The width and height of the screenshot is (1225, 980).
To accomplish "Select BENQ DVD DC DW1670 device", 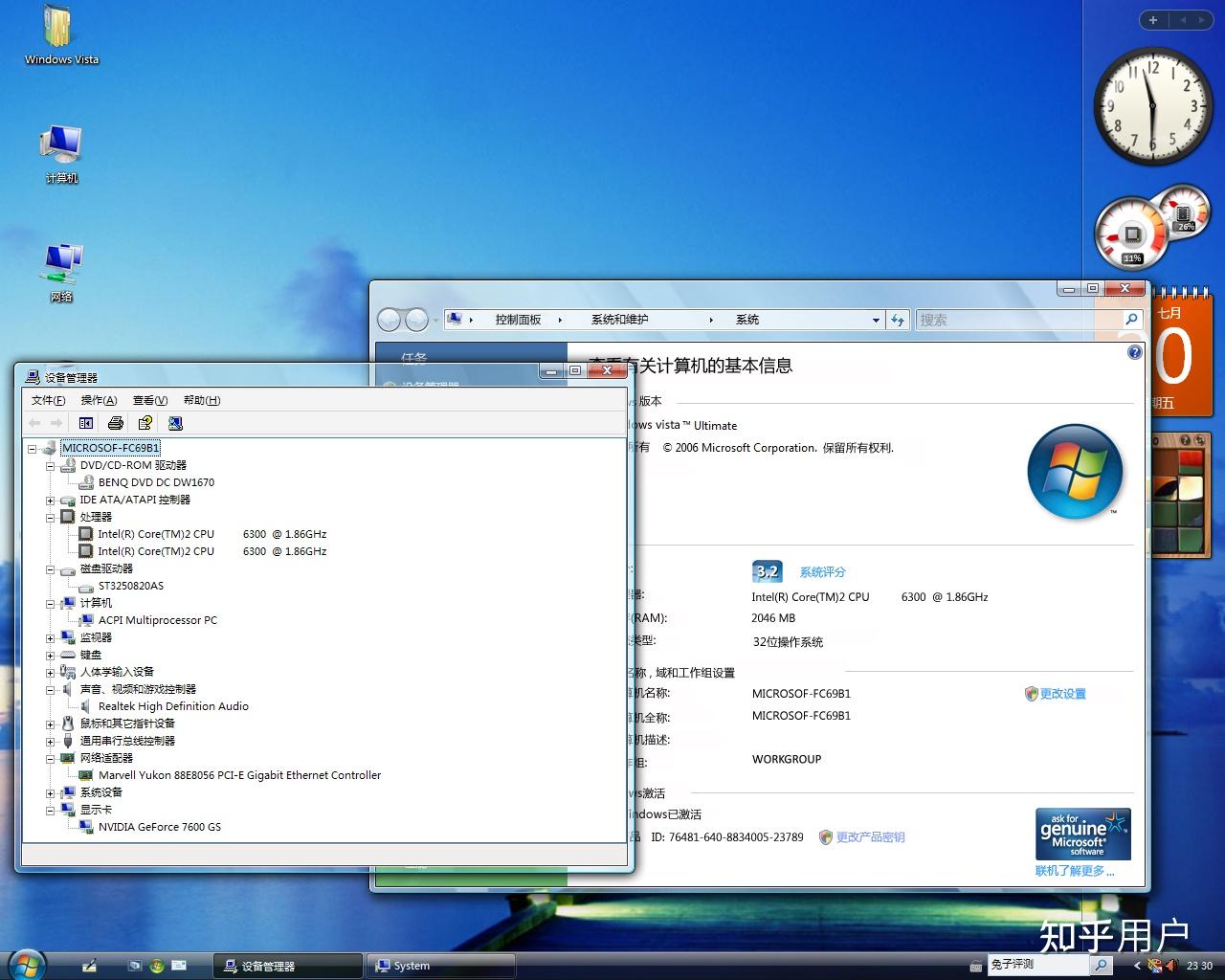I will pyautogui.click(x=156, y=482).
